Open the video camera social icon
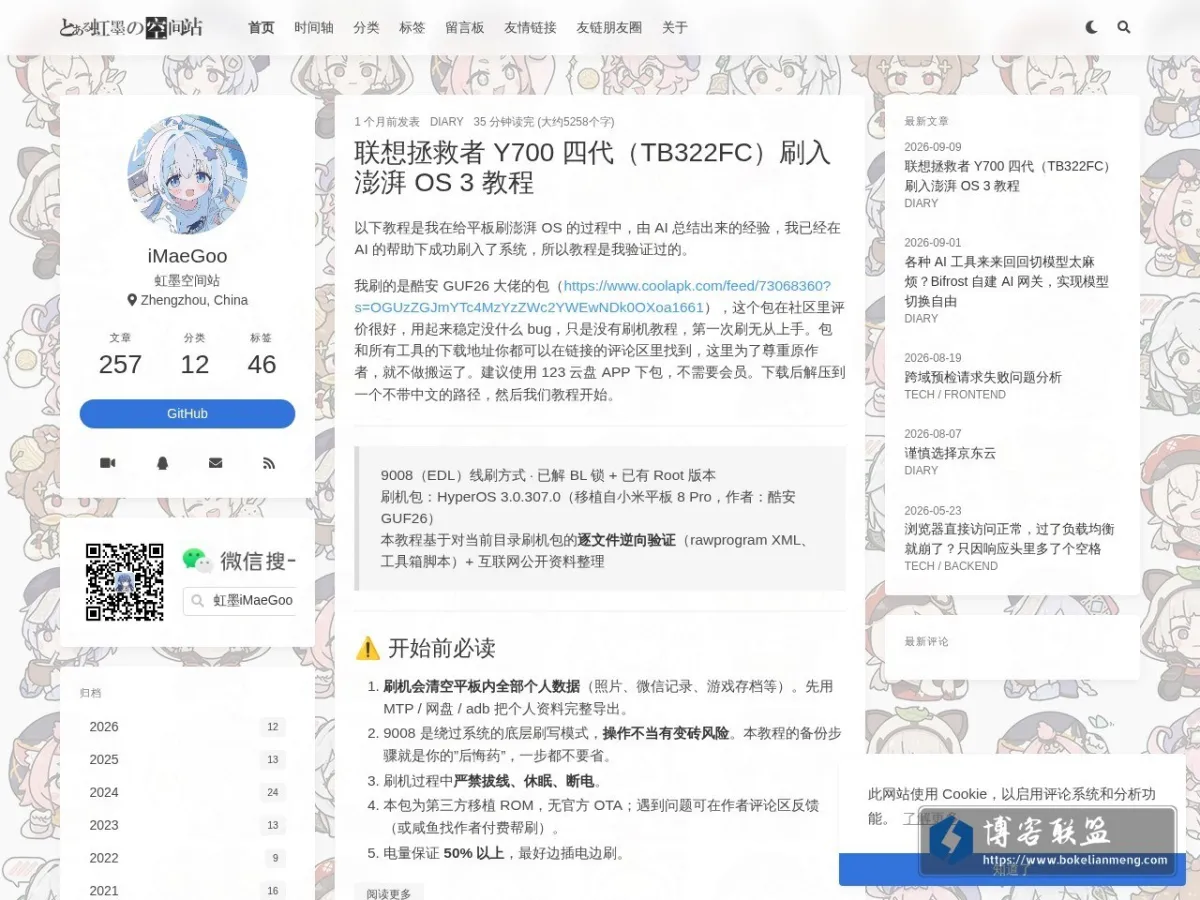Viewport: 1200px width, 900px height. click(107, 463)
